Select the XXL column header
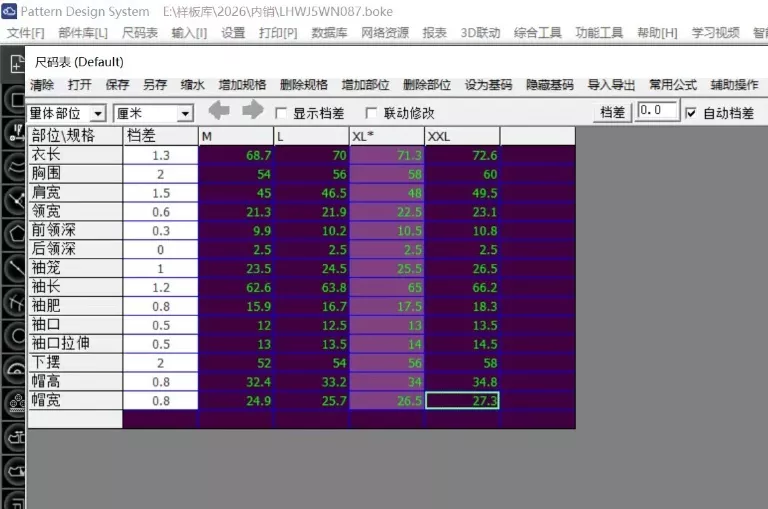Image resolution: width=768 pixels, height=509 pixels. [x=462, y=136]
